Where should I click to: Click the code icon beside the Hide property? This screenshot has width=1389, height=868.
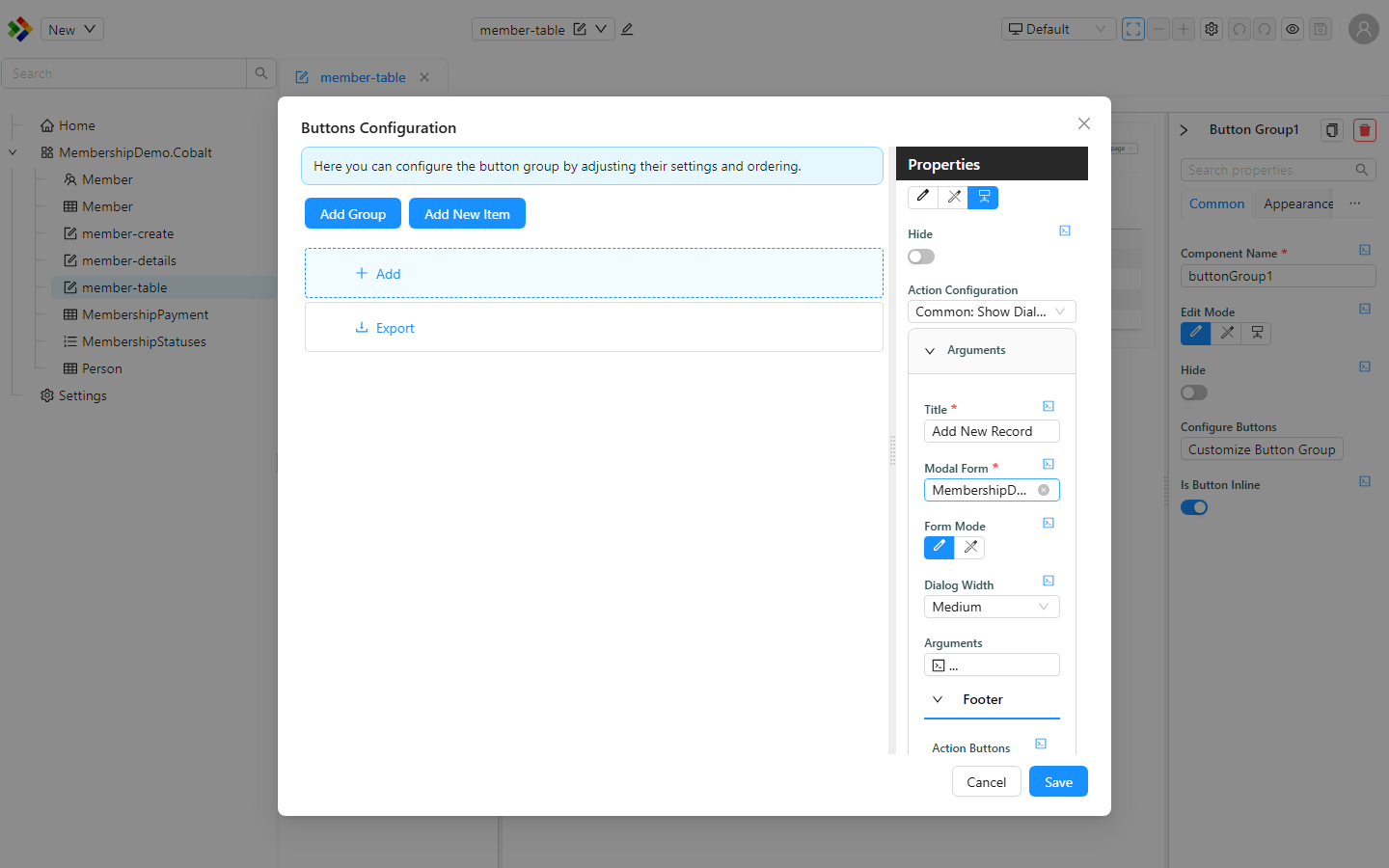tap(1065, 231)
